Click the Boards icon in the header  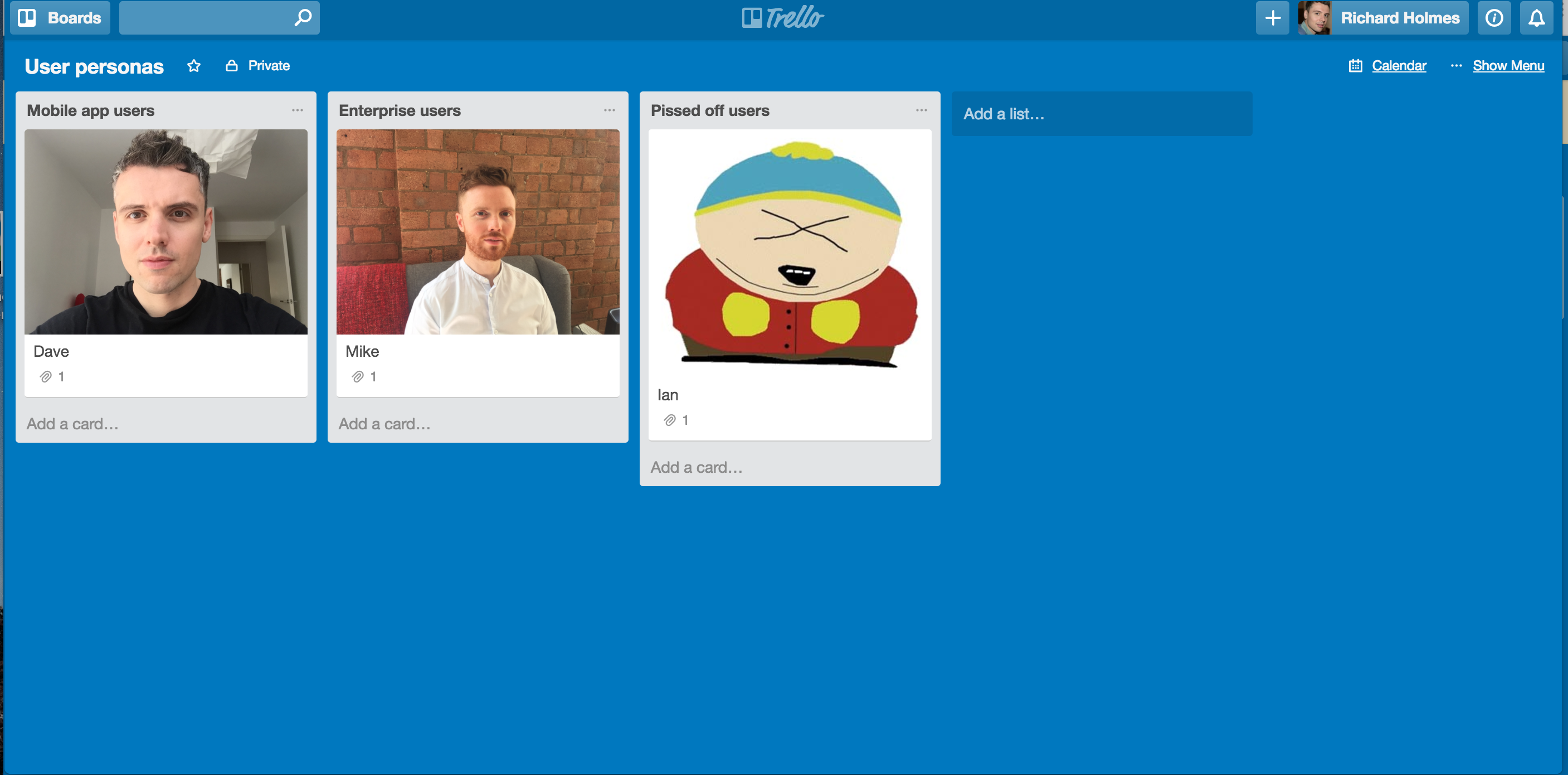27,18
